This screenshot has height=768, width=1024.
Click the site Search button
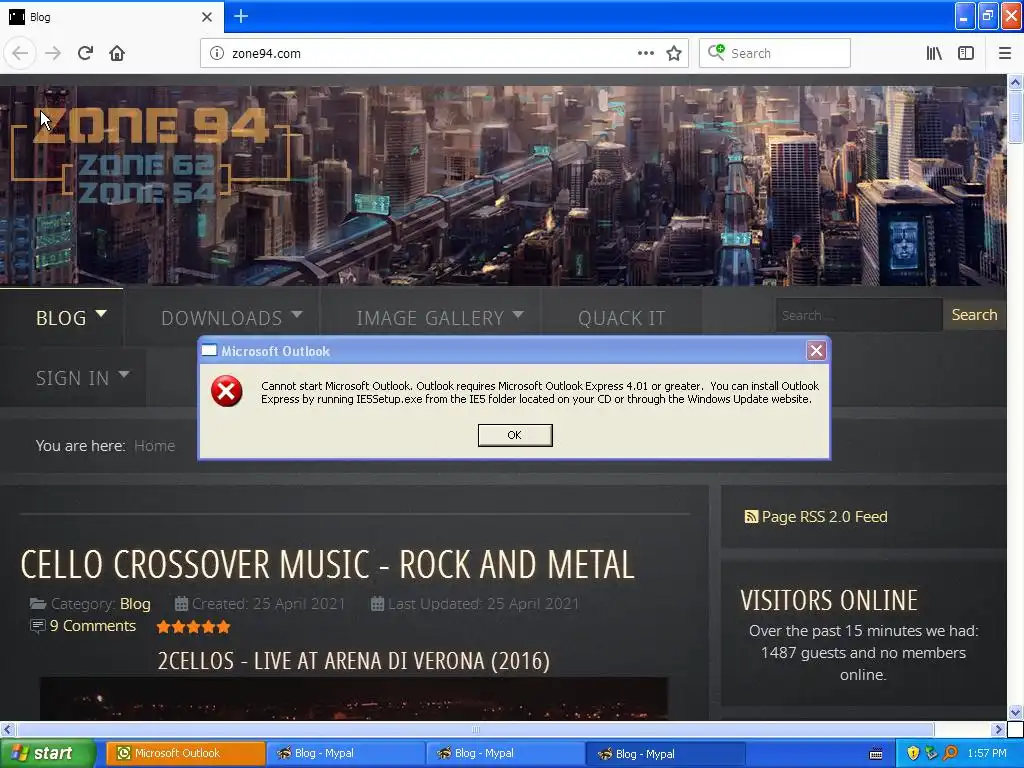974,315
